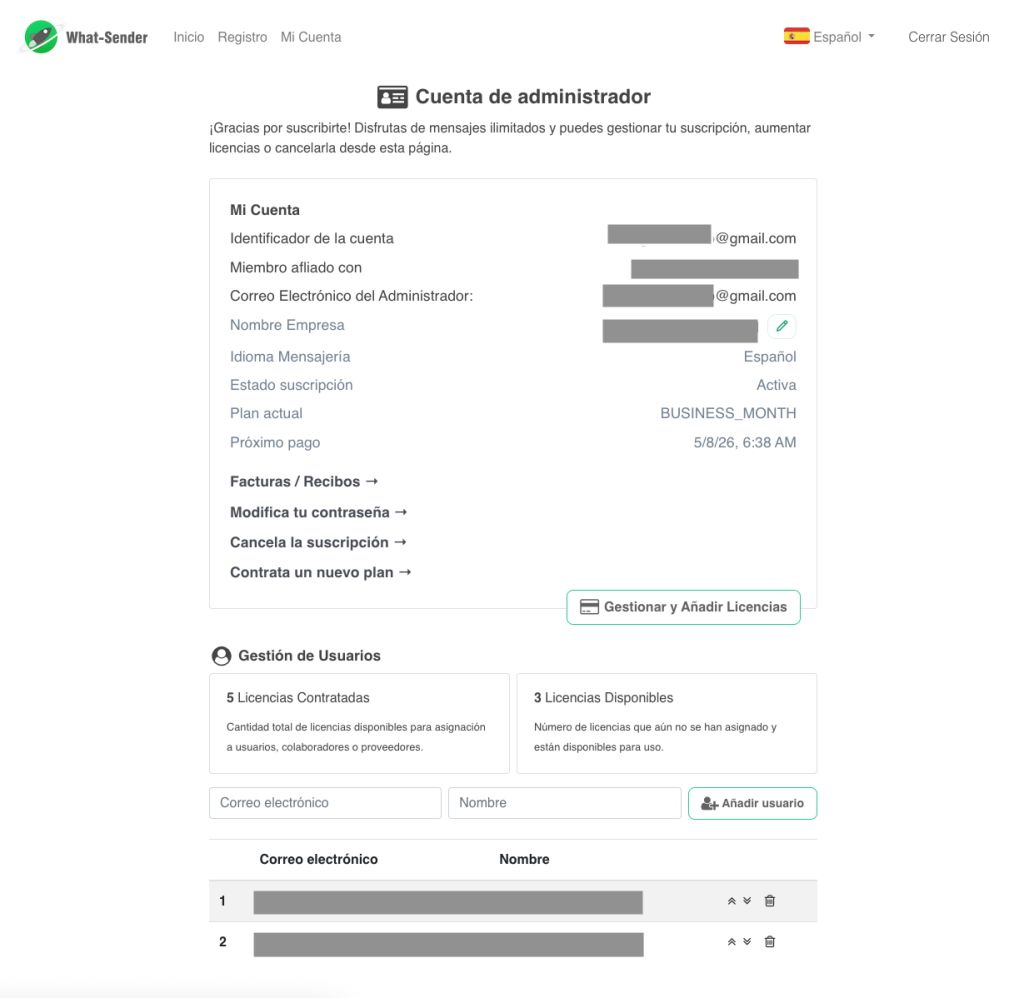Move row 2 user down with double-chevron
The height and width of the screenshot is (998, 1024).
coord(747,942)
